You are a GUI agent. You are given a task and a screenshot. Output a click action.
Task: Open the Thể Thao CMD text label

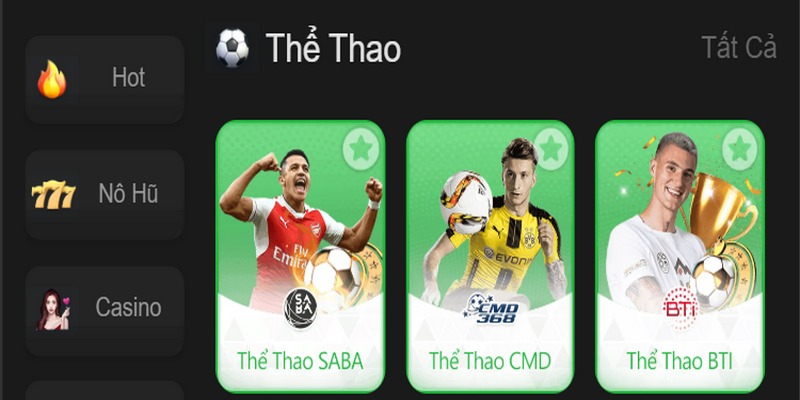click(x=490, y=361)
